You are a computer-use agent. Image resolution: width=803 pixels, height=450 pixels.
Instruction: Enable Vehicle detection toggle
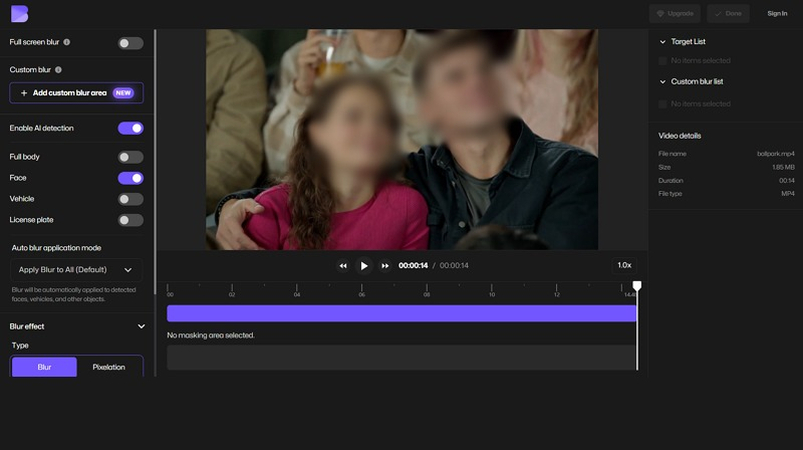[131, 199]
